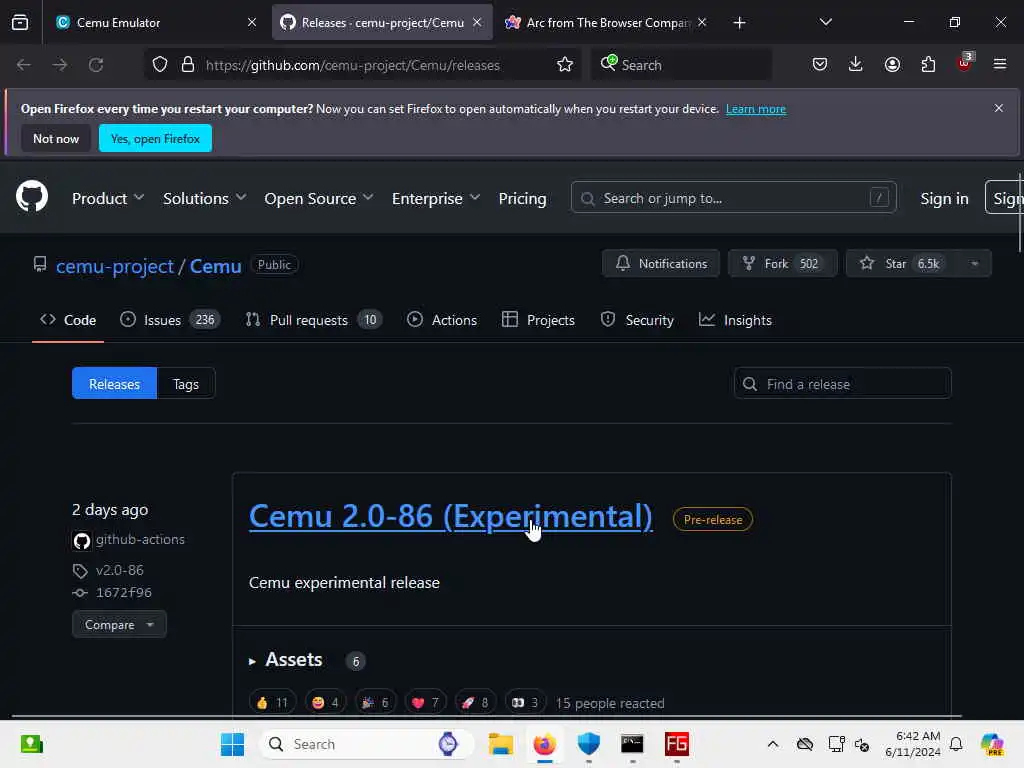Open the star lists dropdown arrow
This screenshot has height=768, width=1024.
[975, 264]
